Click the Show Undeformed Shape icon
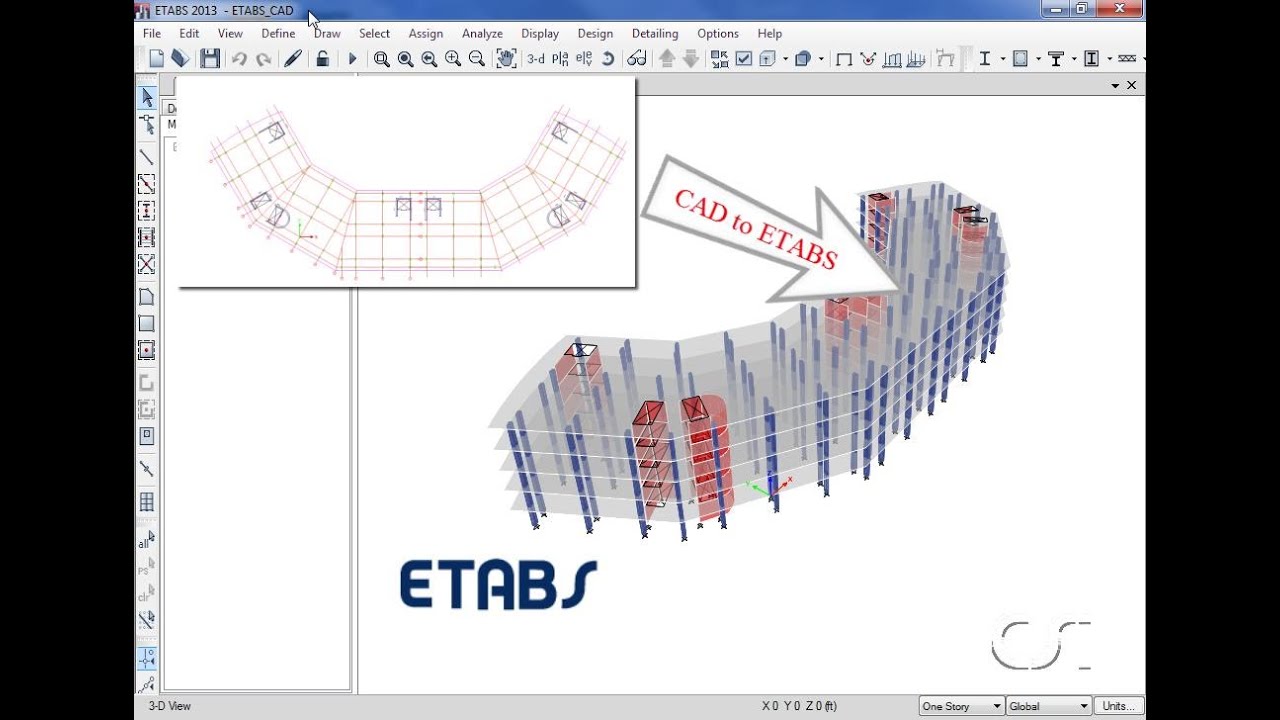1280x720 pixels. click(x=844, y=59)
